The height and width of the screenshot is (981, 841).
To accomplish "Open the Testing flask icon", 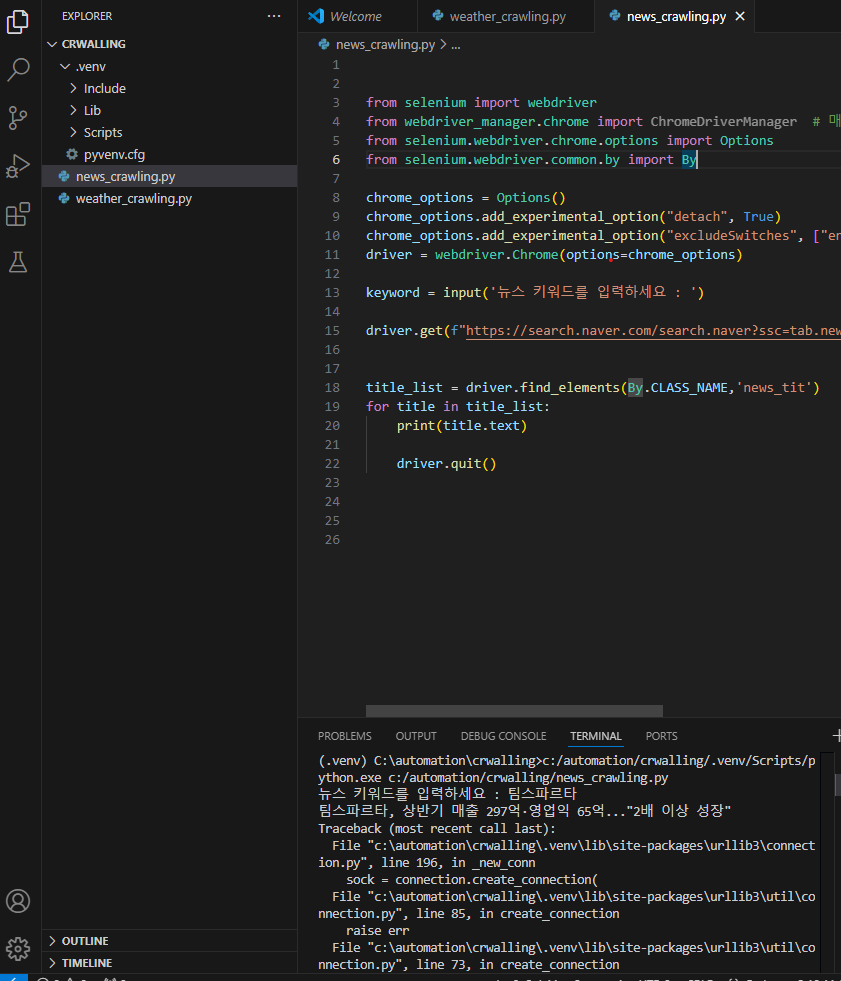I will (18, 262).
